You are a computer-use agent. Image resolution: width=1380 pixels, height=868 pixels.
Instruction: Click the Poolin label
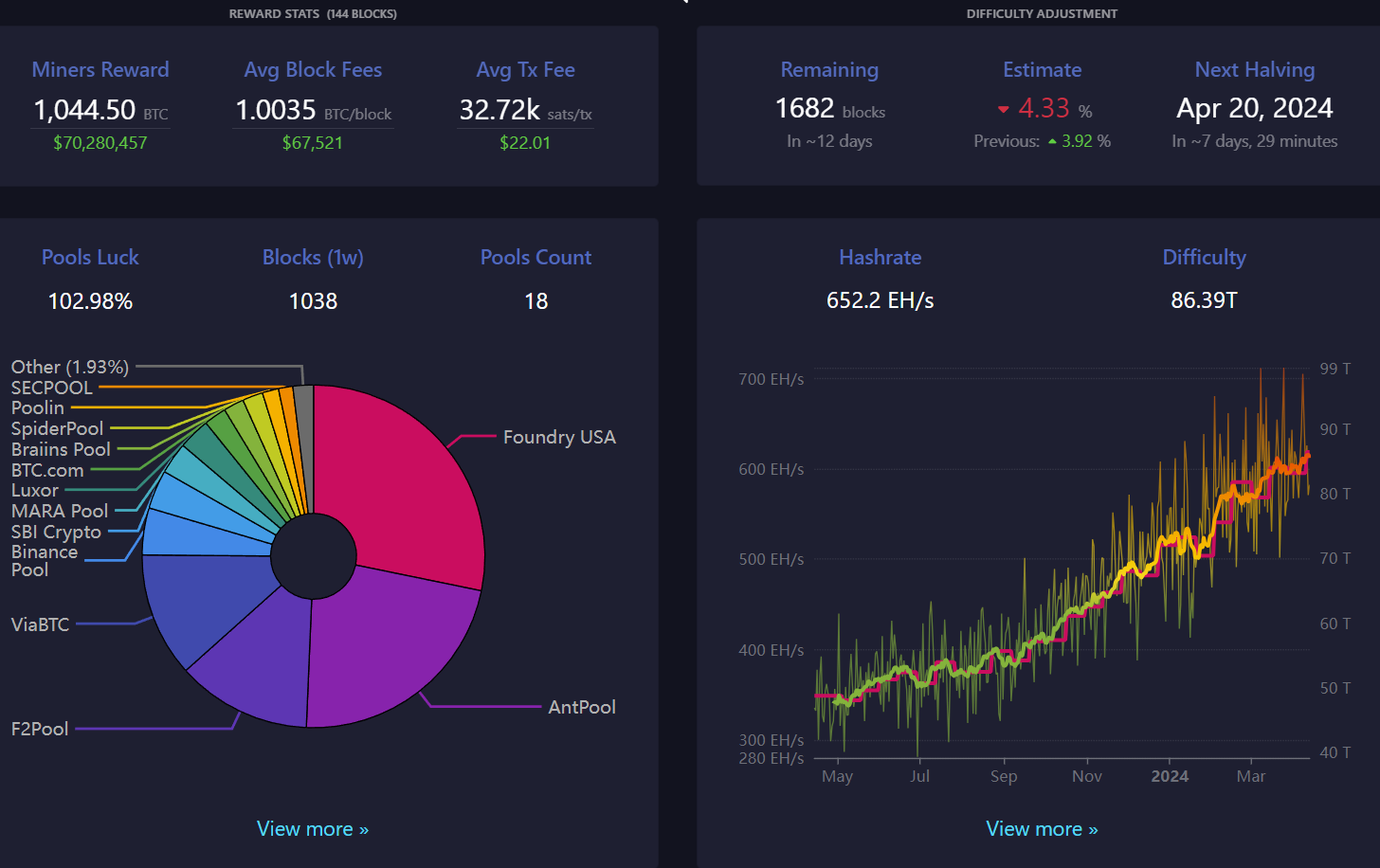[38, 407]
